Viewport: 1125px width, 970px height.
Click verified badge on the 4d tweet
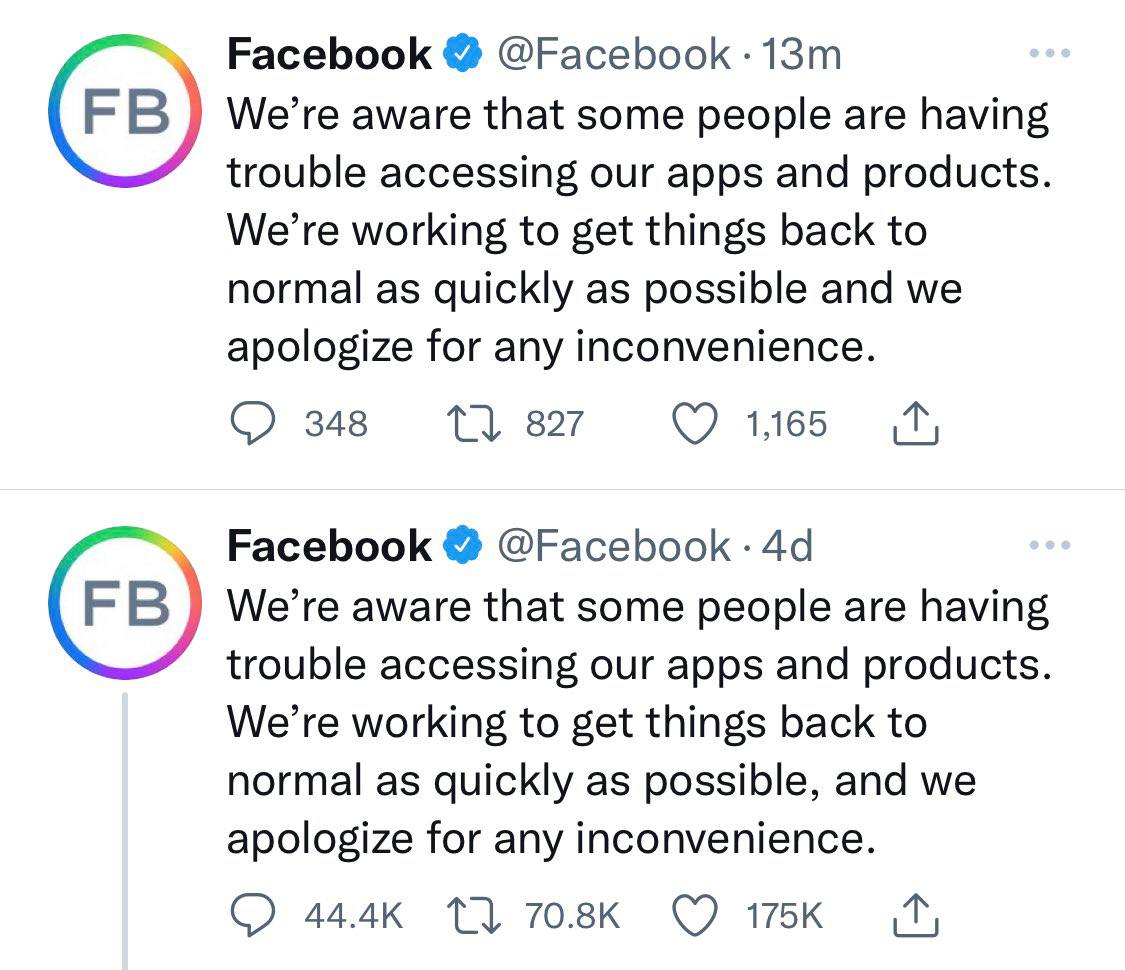pos(463,545)
